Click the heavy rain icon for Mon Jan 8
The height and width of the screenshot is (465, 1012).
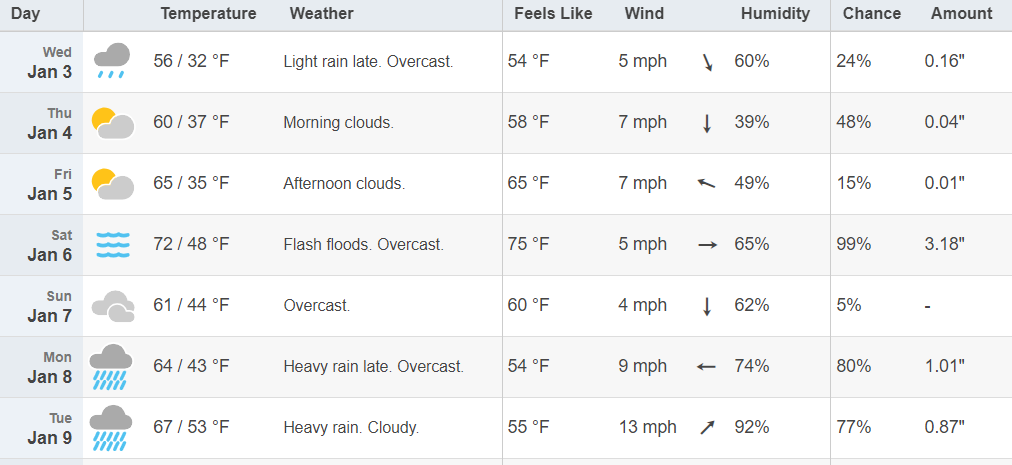pos(110,367)
